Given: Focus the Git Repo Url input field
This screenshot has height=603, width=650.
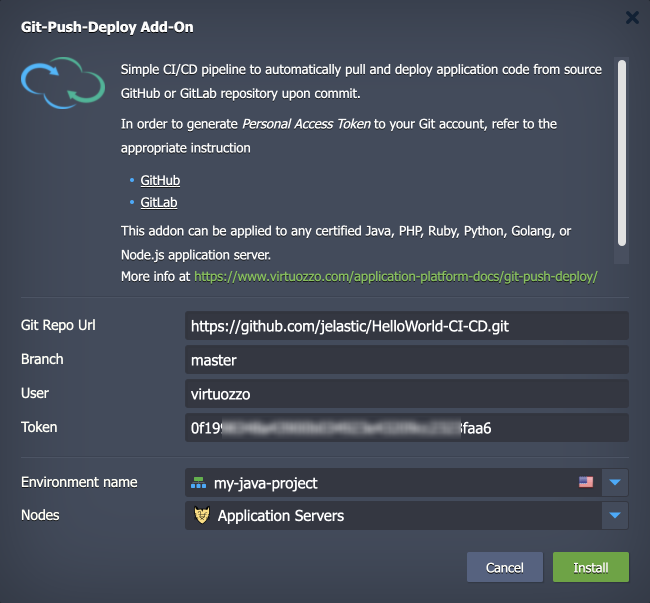Looking at the screenshot, I should point(407,326).
